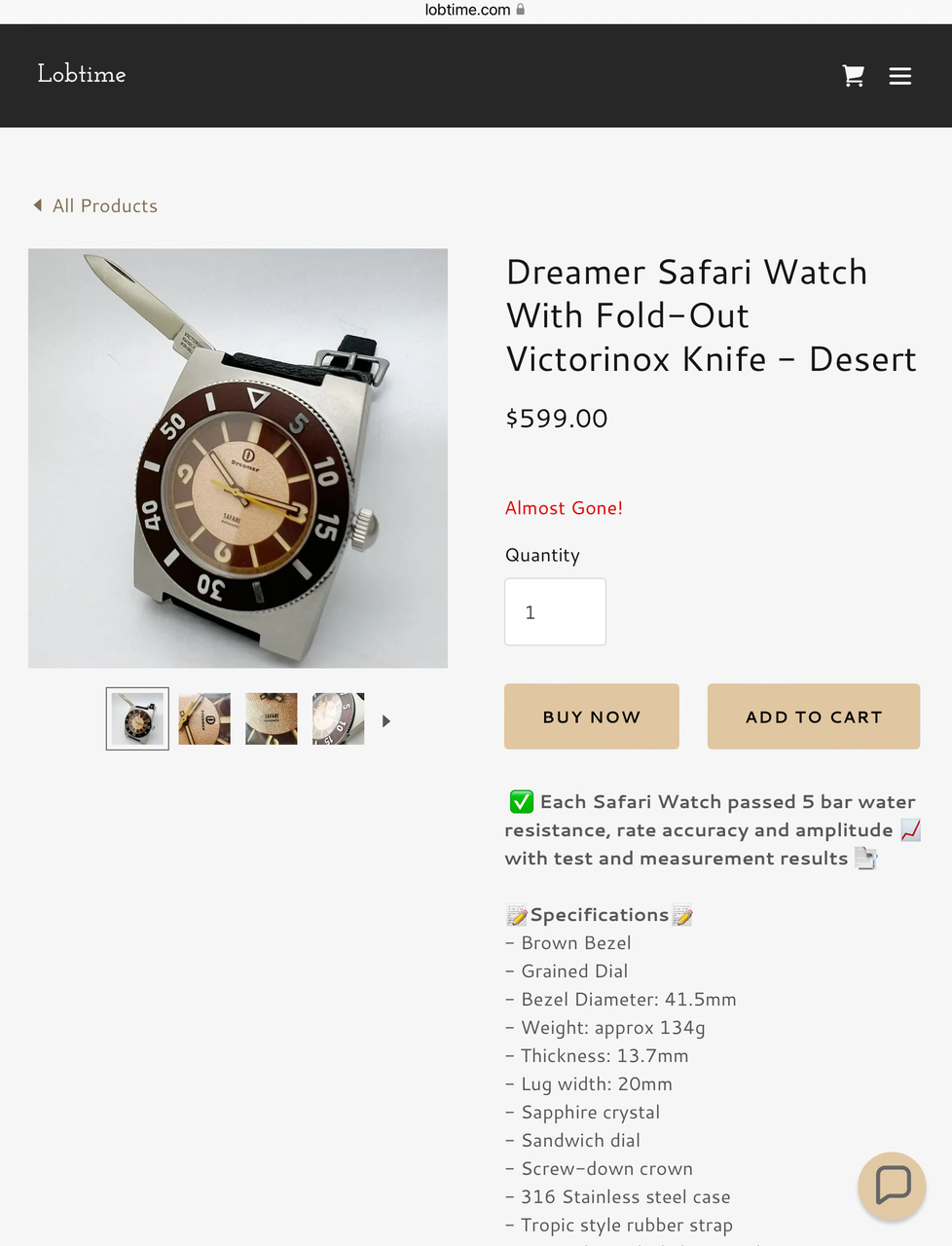Image resolution: width=952 pixels, height=1246 pixels.
Task: Select the second thumbnail showing dial logo
Action: coord(204,719)
